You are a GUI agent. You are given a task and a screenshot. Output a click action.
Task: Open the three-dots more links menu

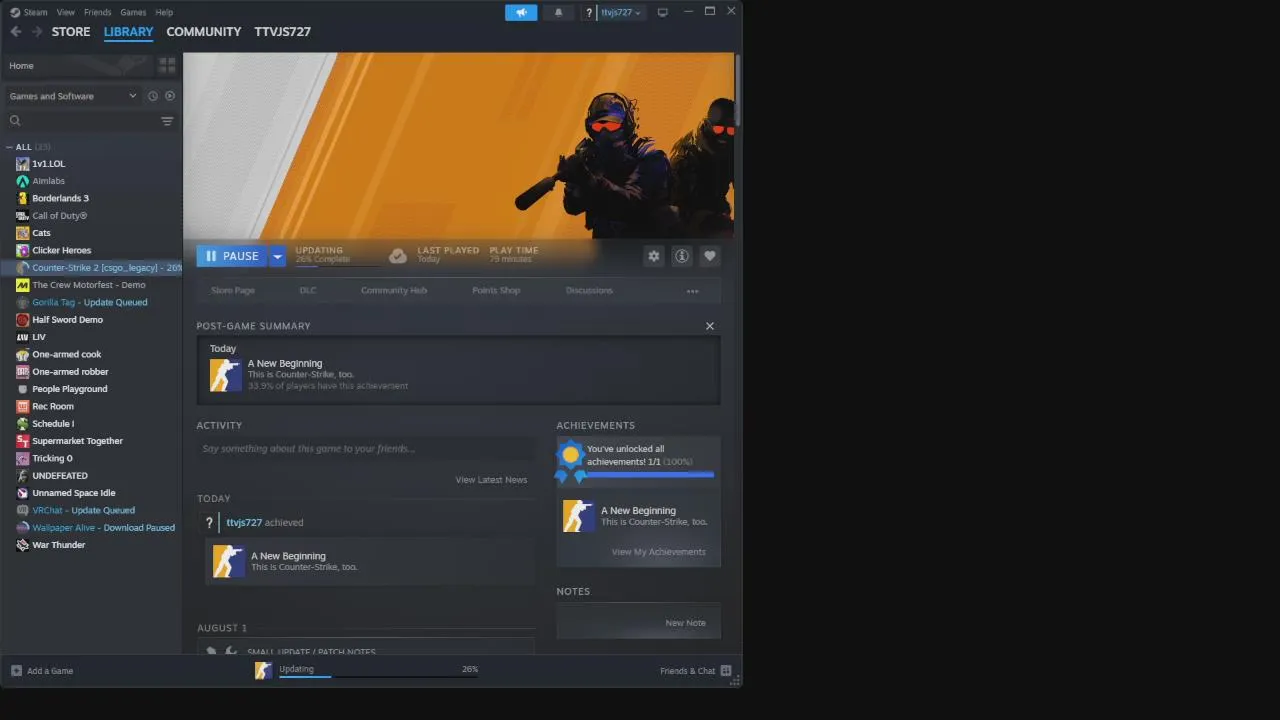692,291
